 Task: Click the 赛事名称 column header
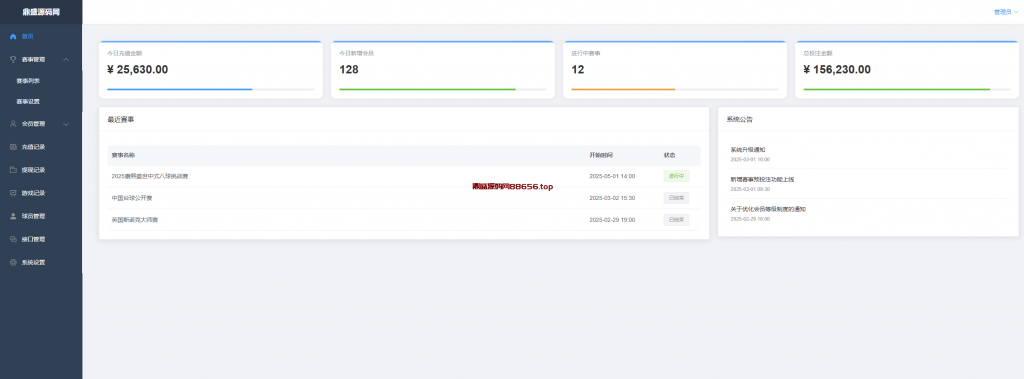(123, 156)
